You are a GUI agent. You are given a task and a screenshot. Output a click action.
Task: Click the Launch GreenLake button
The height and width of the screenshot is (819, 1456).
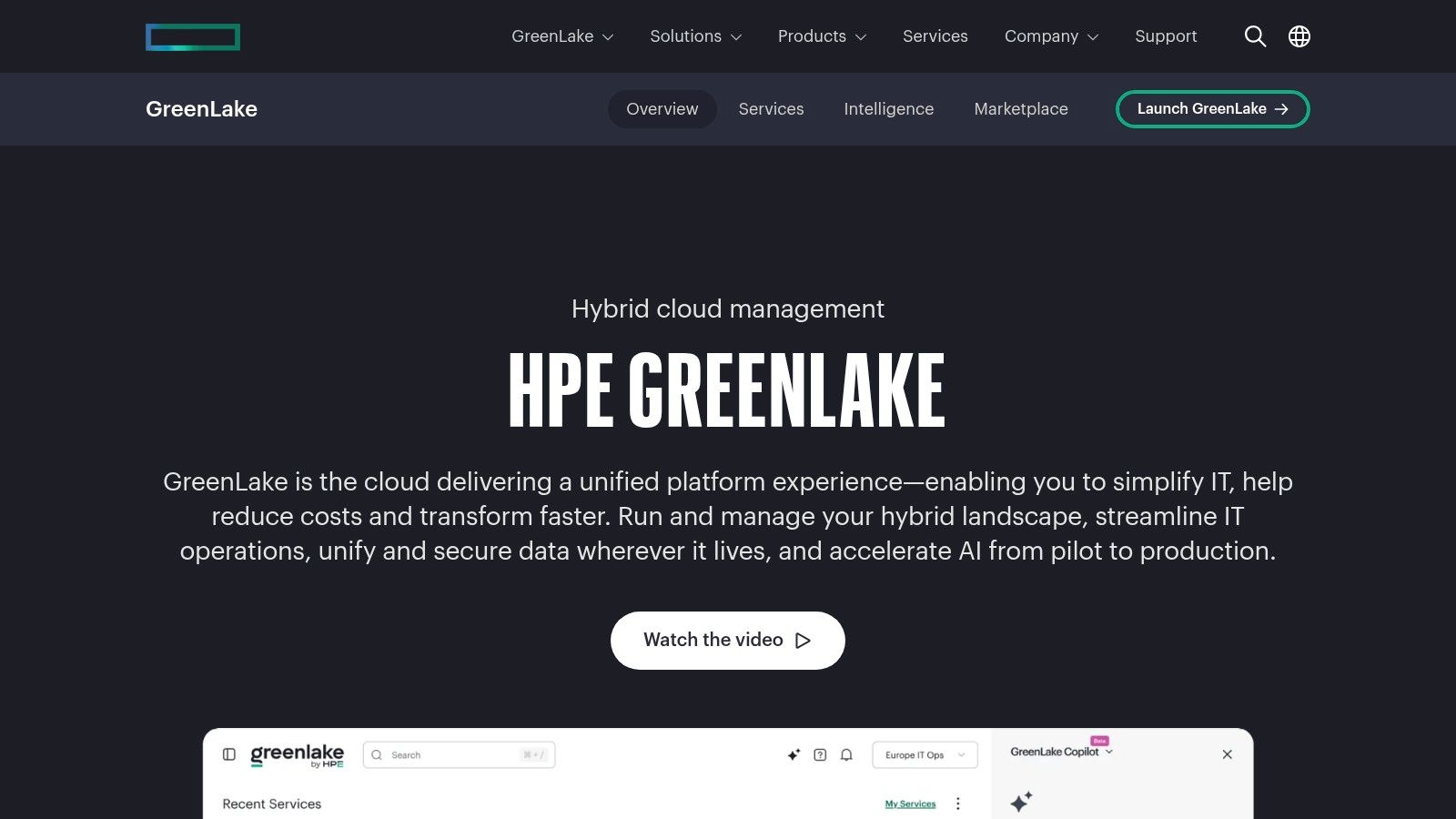[x=1212, y=108]
